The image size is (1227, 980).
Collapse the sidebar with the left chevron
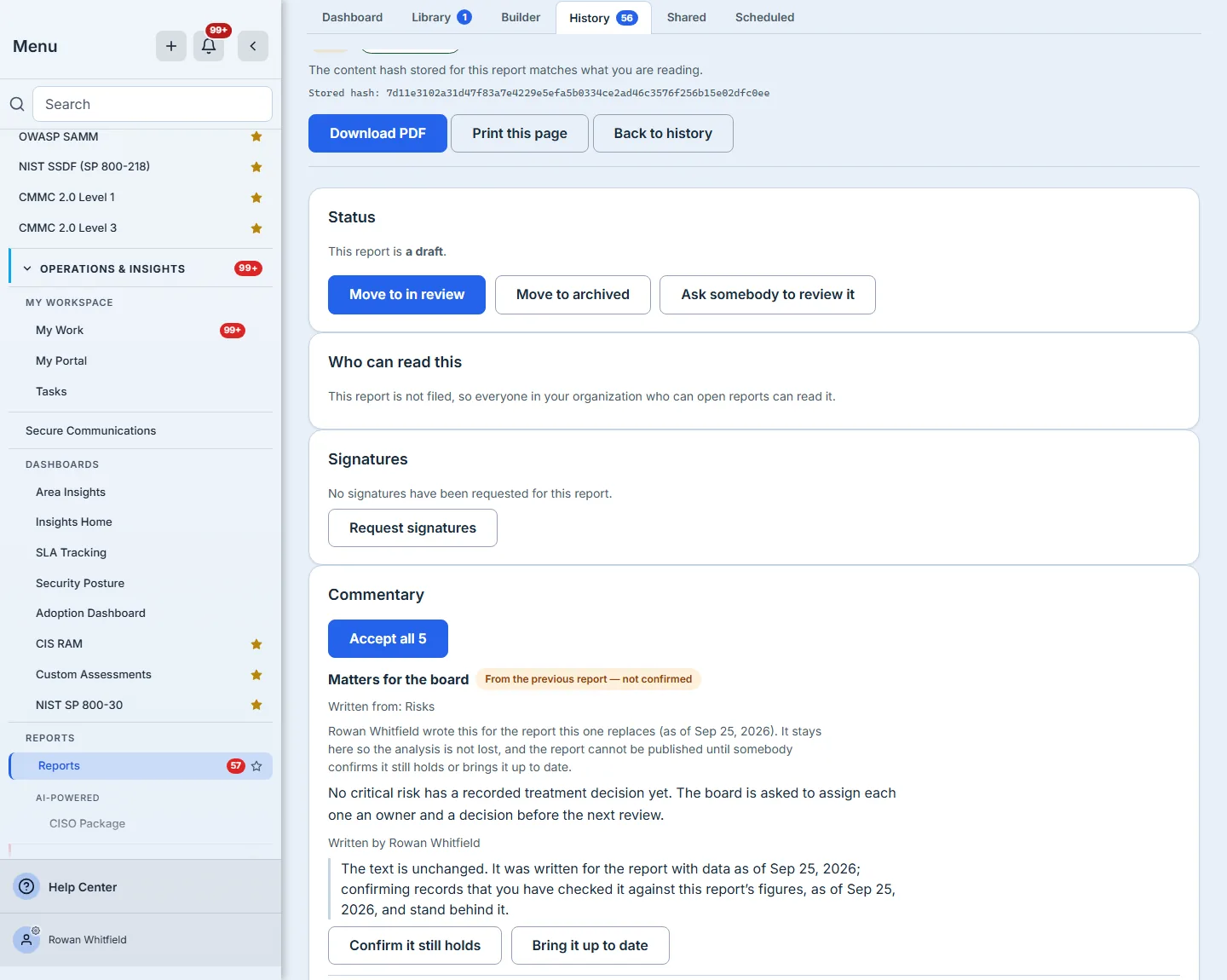253,46
